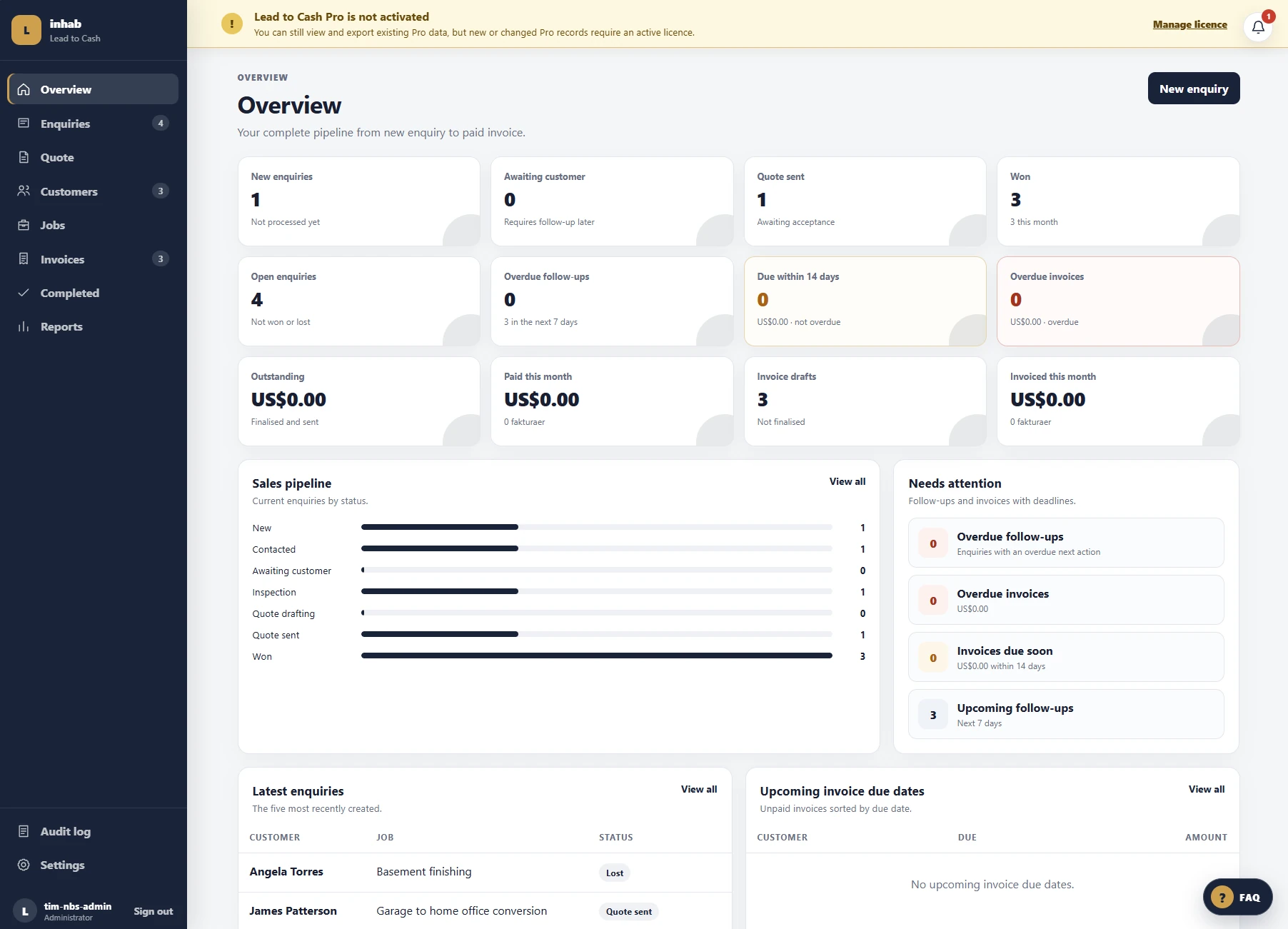Click the Quote sent status badge
Viewport: 1288px width, 929px height.
(629, 912)
